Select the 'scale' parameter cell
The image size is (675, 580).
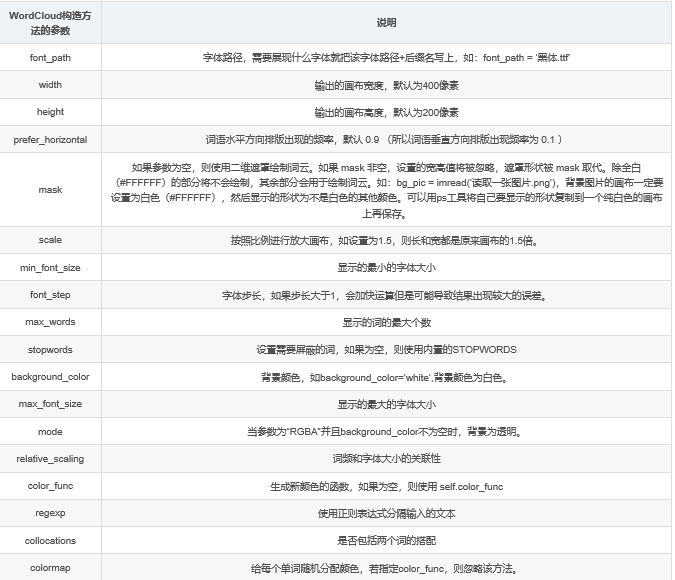(x=50, y=240)
